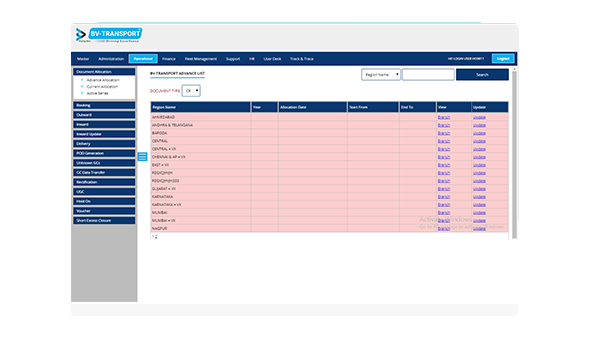The height and width of the screenshot is (360, 590).
Task: Click the arrow bullet beside Advance Allocation
Action: coord(82,80)
